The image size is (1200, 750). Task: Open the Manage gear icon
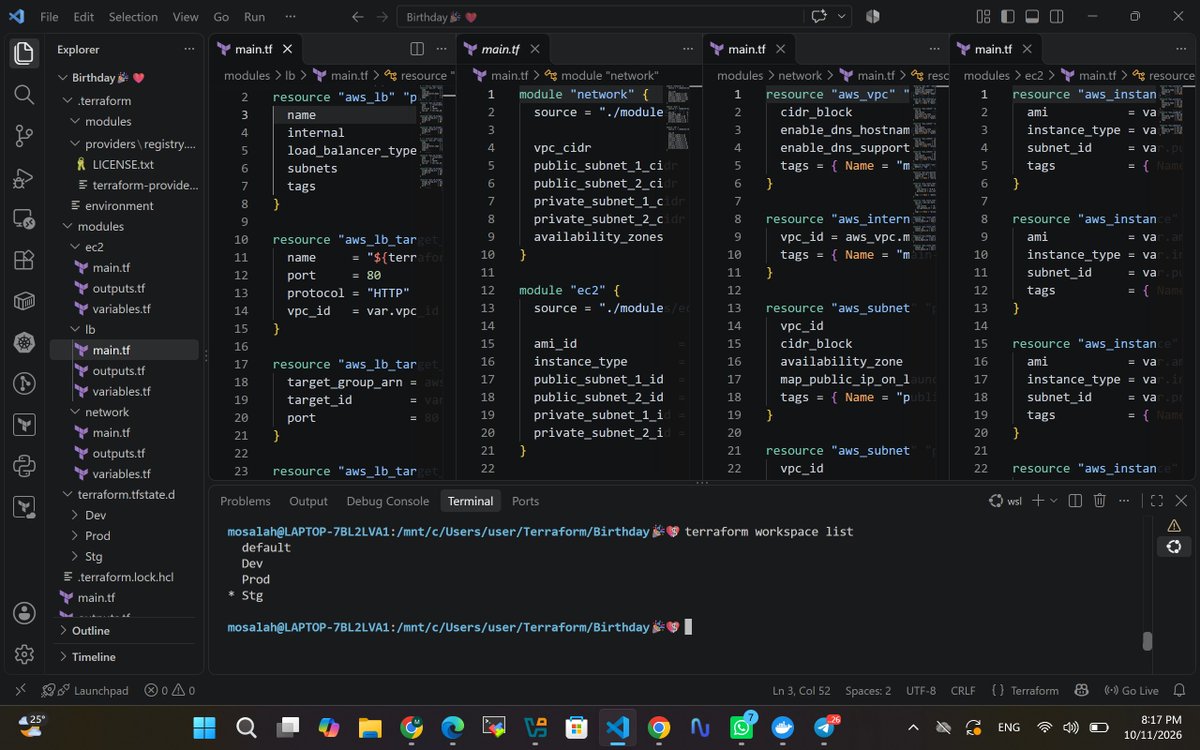[24, 655]
